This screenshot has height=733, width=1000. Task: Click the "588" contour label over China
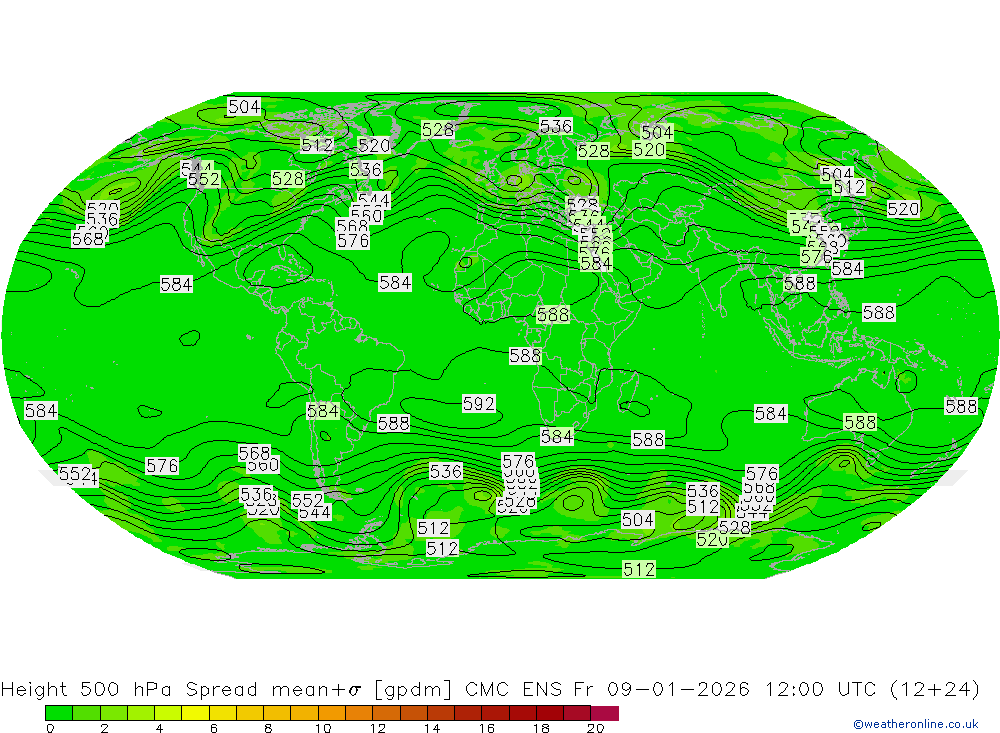point(799,283)
